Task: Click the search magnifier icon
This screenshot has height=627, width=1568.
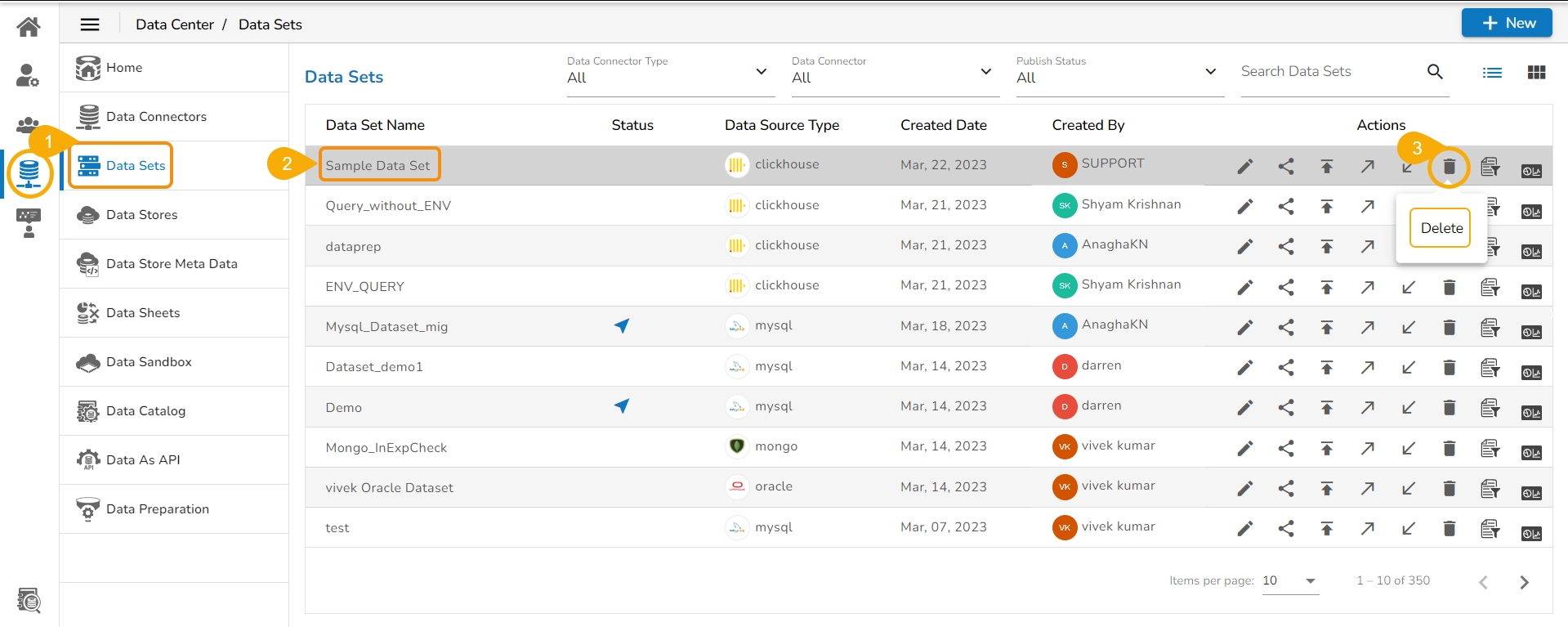Action: pos(1434,72)
